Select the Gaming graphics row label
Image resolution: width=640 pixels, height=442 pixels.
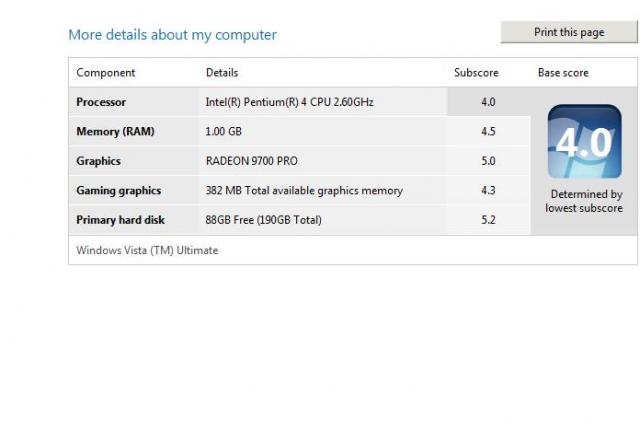click(x=118, y=191)
